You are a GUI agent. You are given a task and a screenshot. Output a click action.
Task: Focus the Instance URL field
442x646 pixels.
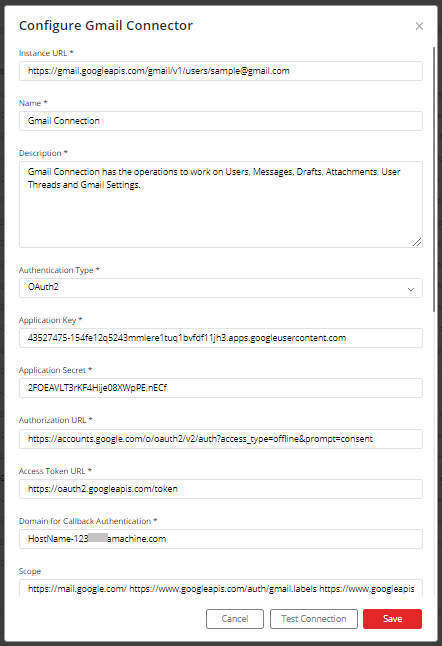pos(221,71)
